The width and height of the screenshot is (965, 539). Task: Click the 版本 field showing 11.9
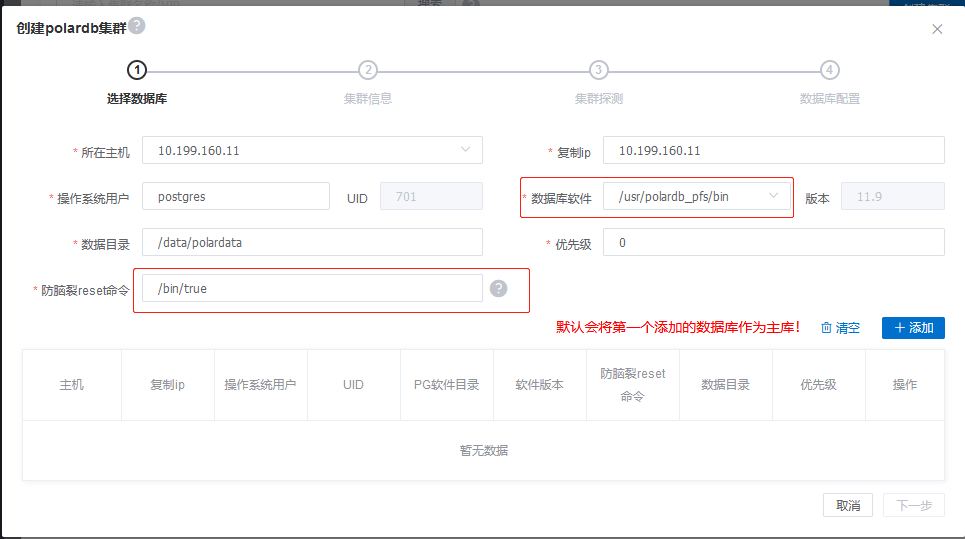[x=892, y=196]
